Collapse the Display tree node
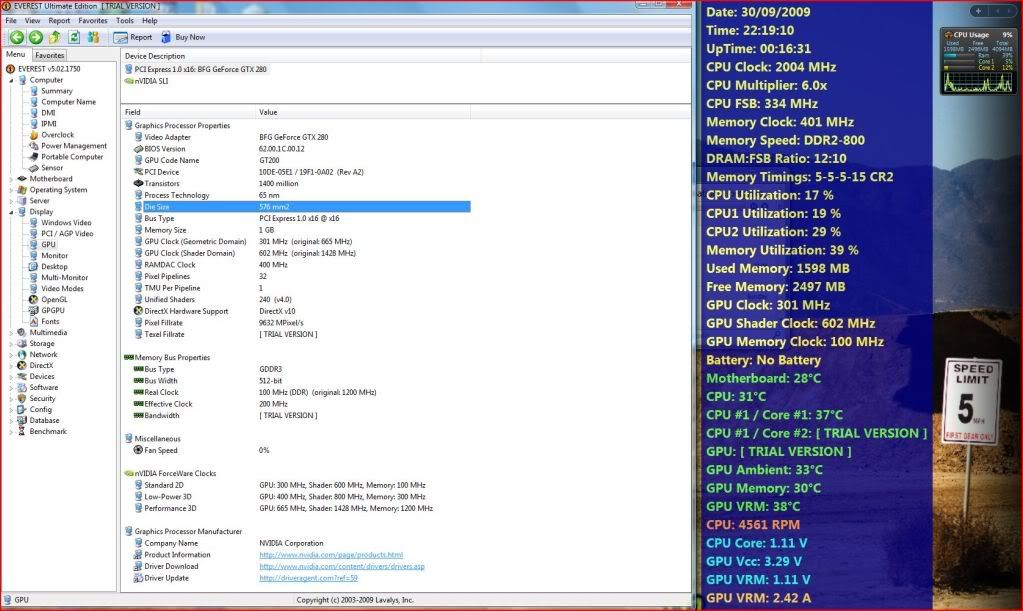Screen dimensions: 1023x611 [x=11, y=212]
